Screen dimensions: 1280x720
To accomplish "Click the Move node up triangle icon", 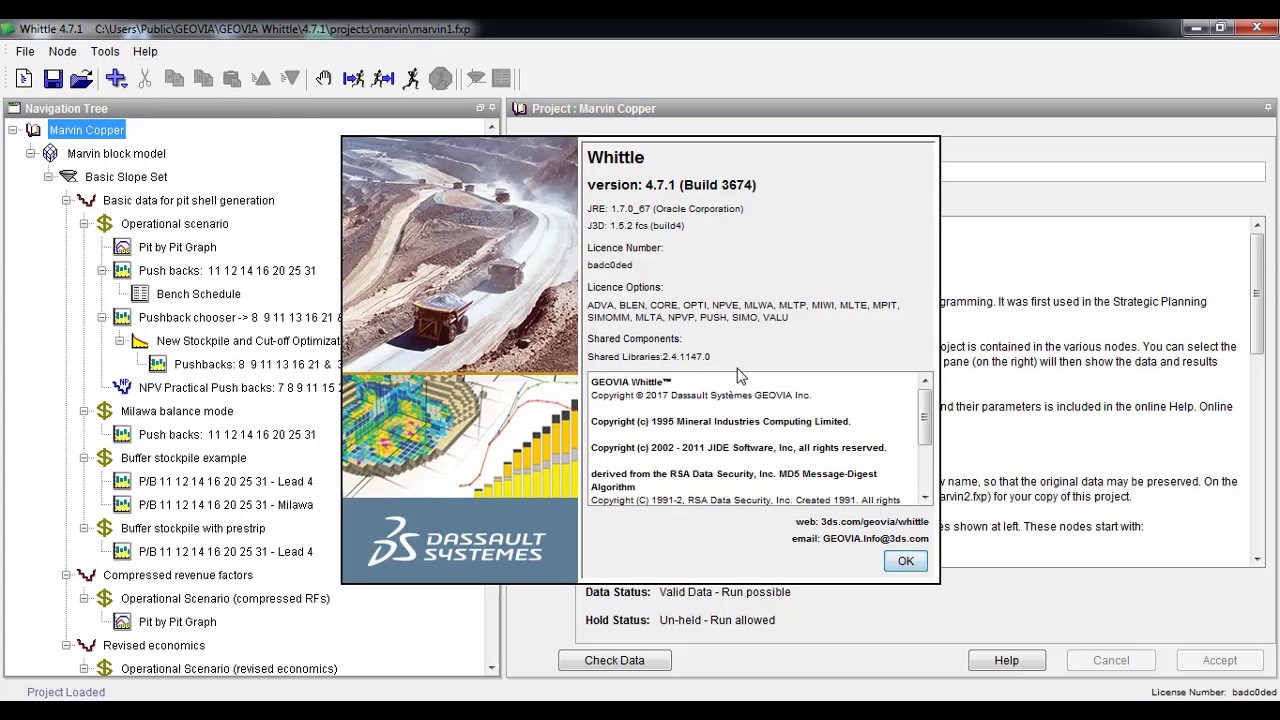I will pos(261,78).
